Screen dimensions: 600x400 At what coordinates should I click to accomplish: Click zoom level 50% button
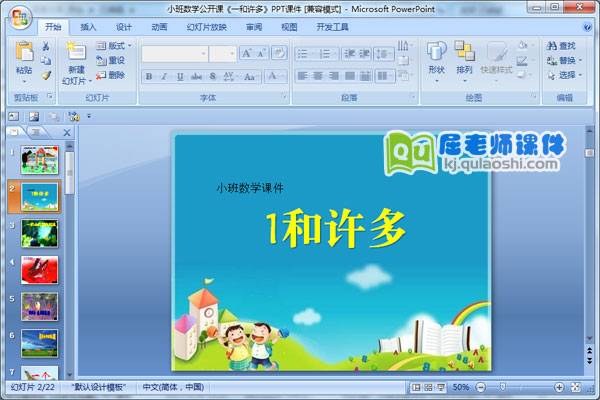click(x=461, y=387)
